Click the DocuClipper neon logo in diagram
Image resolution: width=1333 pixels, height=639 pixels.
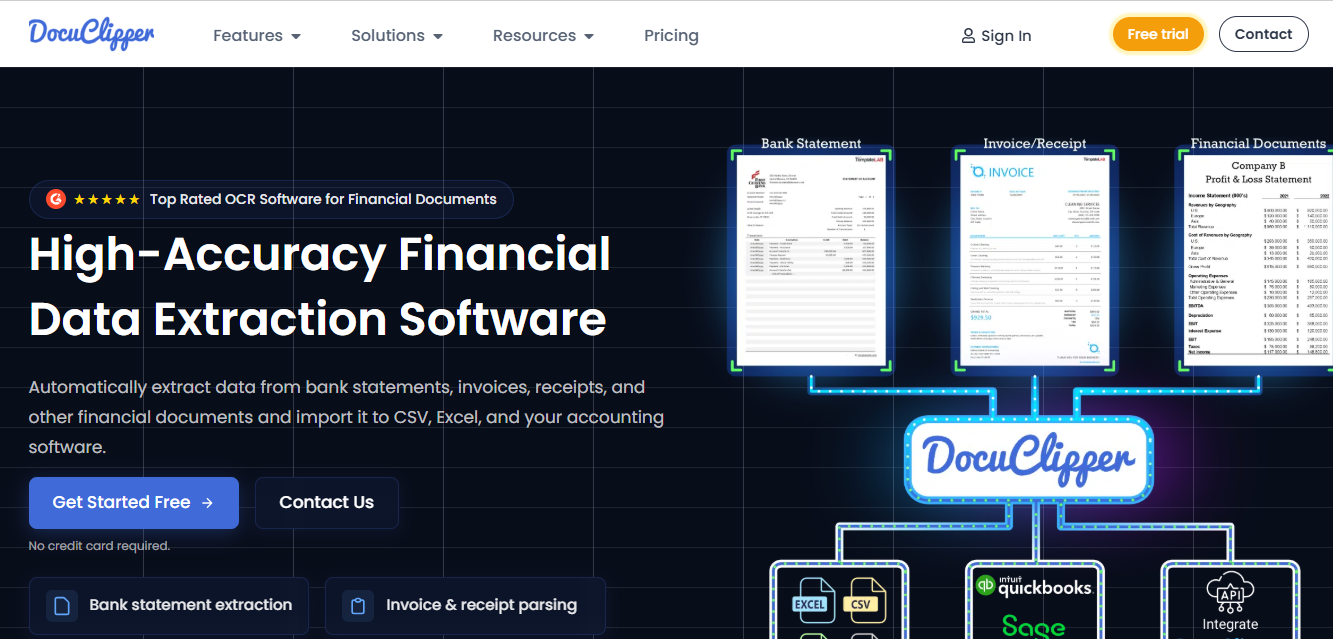pos(1030,459)
